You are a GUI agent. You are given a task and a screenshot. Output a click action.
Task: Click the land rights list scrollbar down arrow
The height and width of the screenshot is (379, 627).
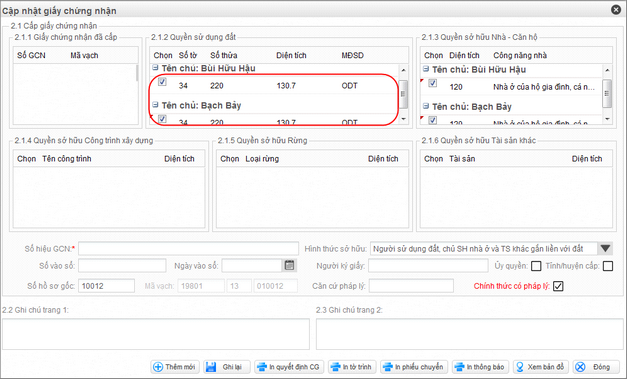click(x=403, y=119)
